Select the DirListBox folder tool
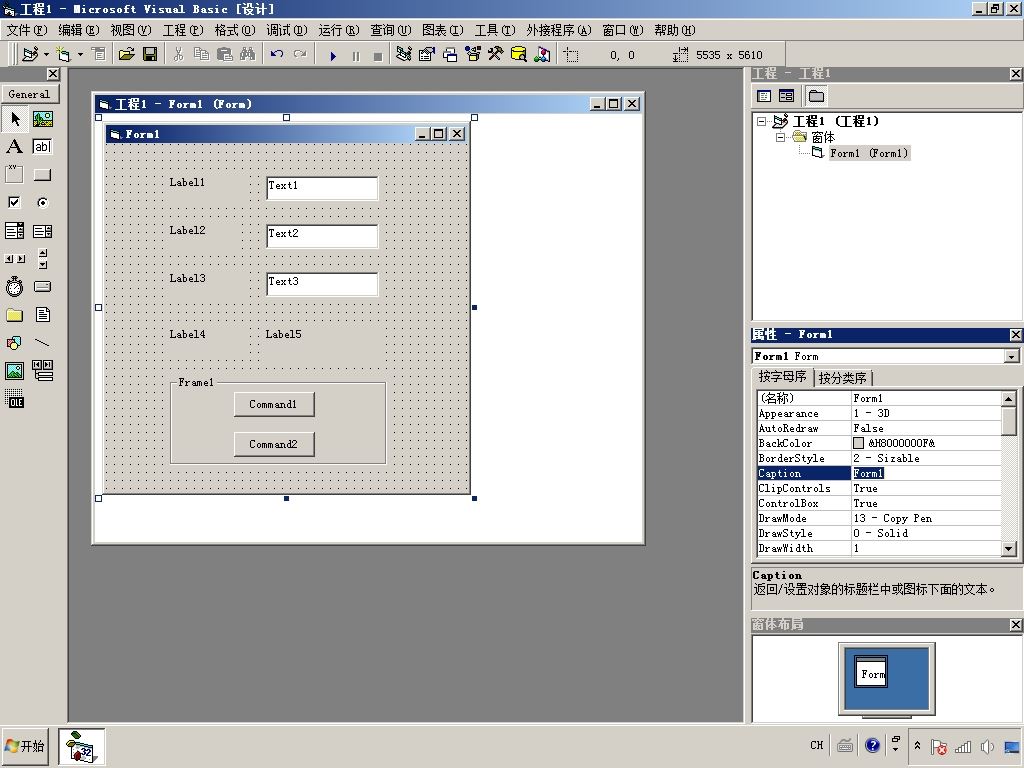 (x=15, y=315)
